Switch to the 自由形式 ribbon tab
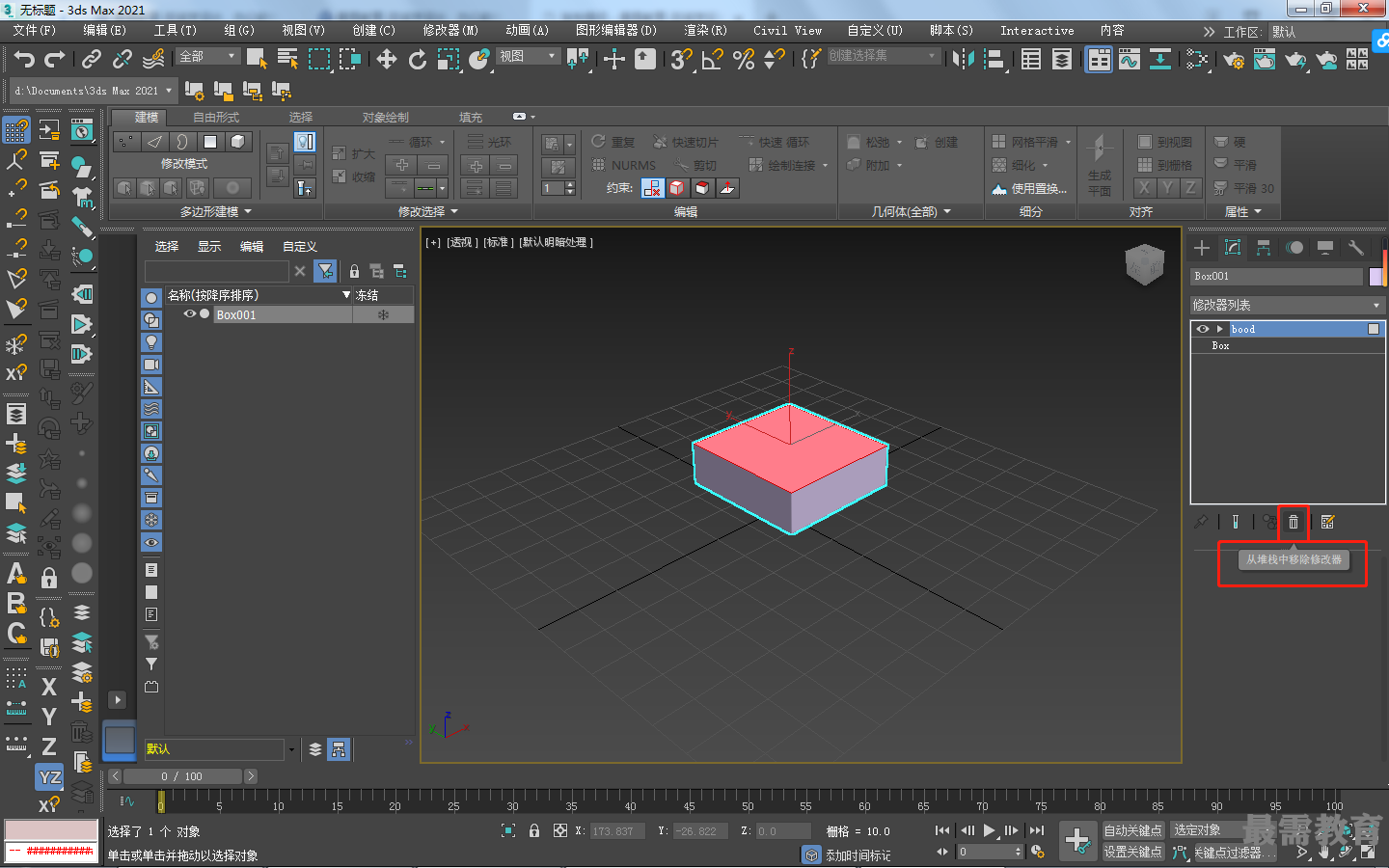This screenshot has height=868, width=1389. tap(216, 118)
